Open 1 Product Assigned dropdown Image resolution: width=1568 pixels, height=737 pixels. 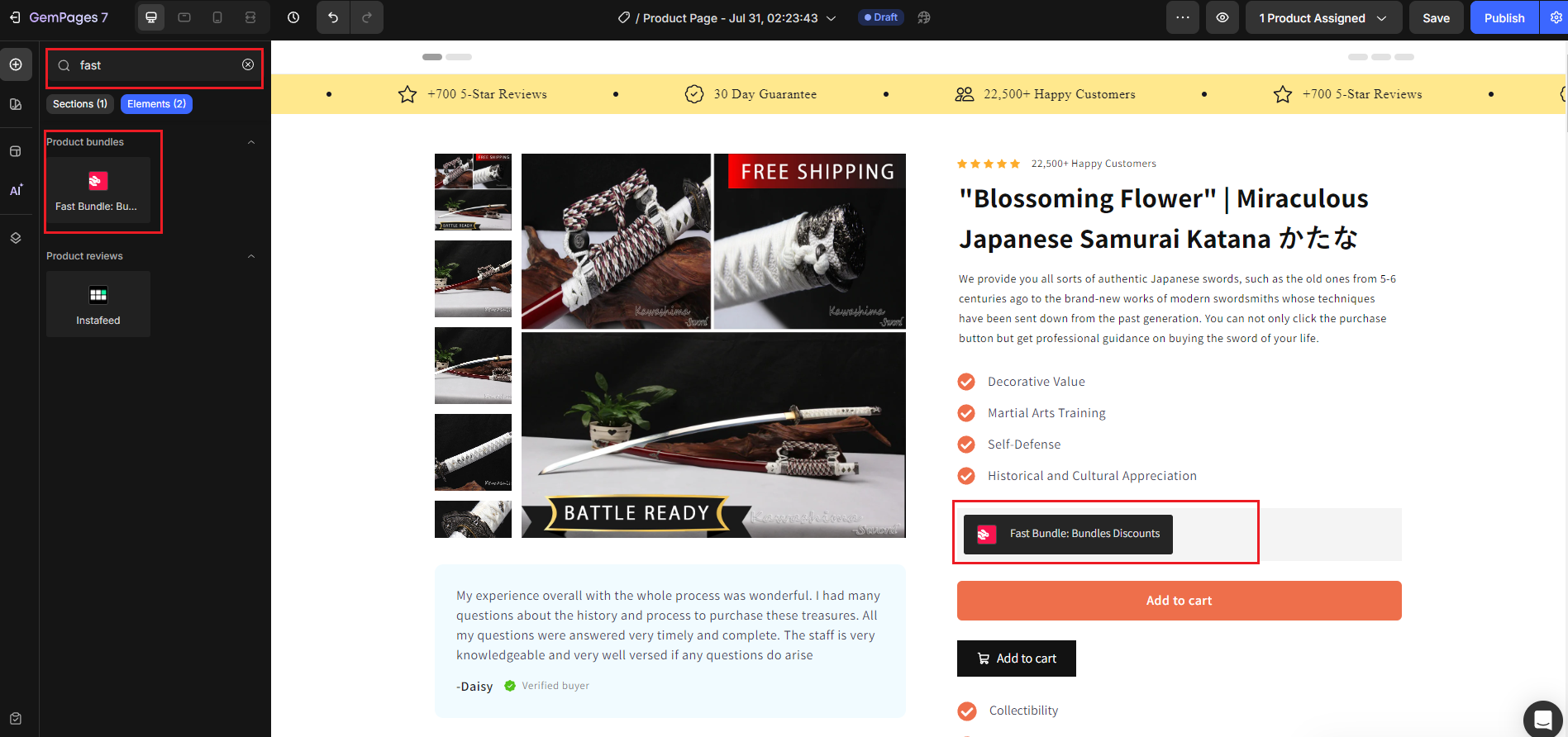1323,17
